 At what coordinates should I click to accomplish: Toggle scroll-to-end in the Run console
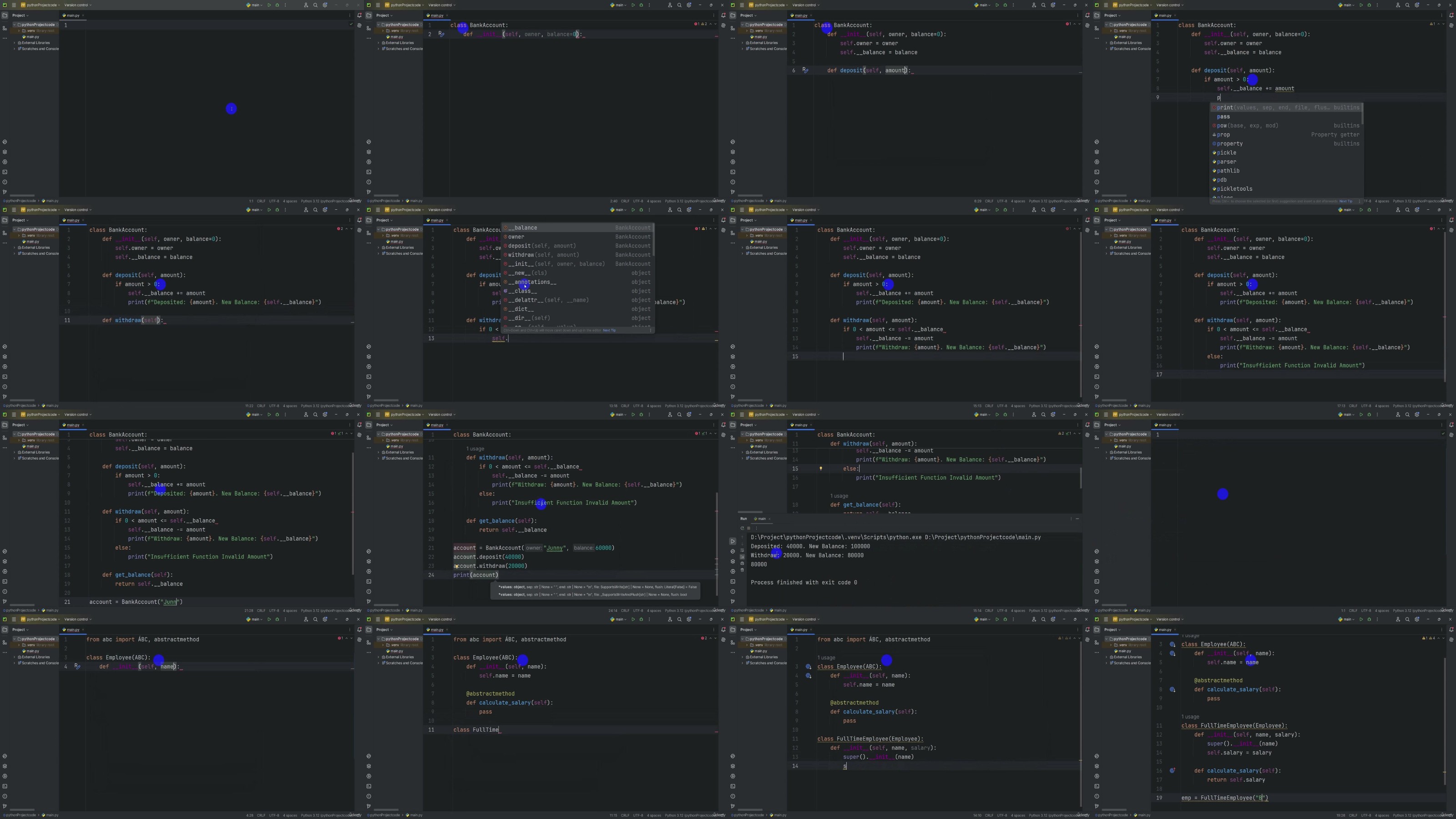coord(743,557)
